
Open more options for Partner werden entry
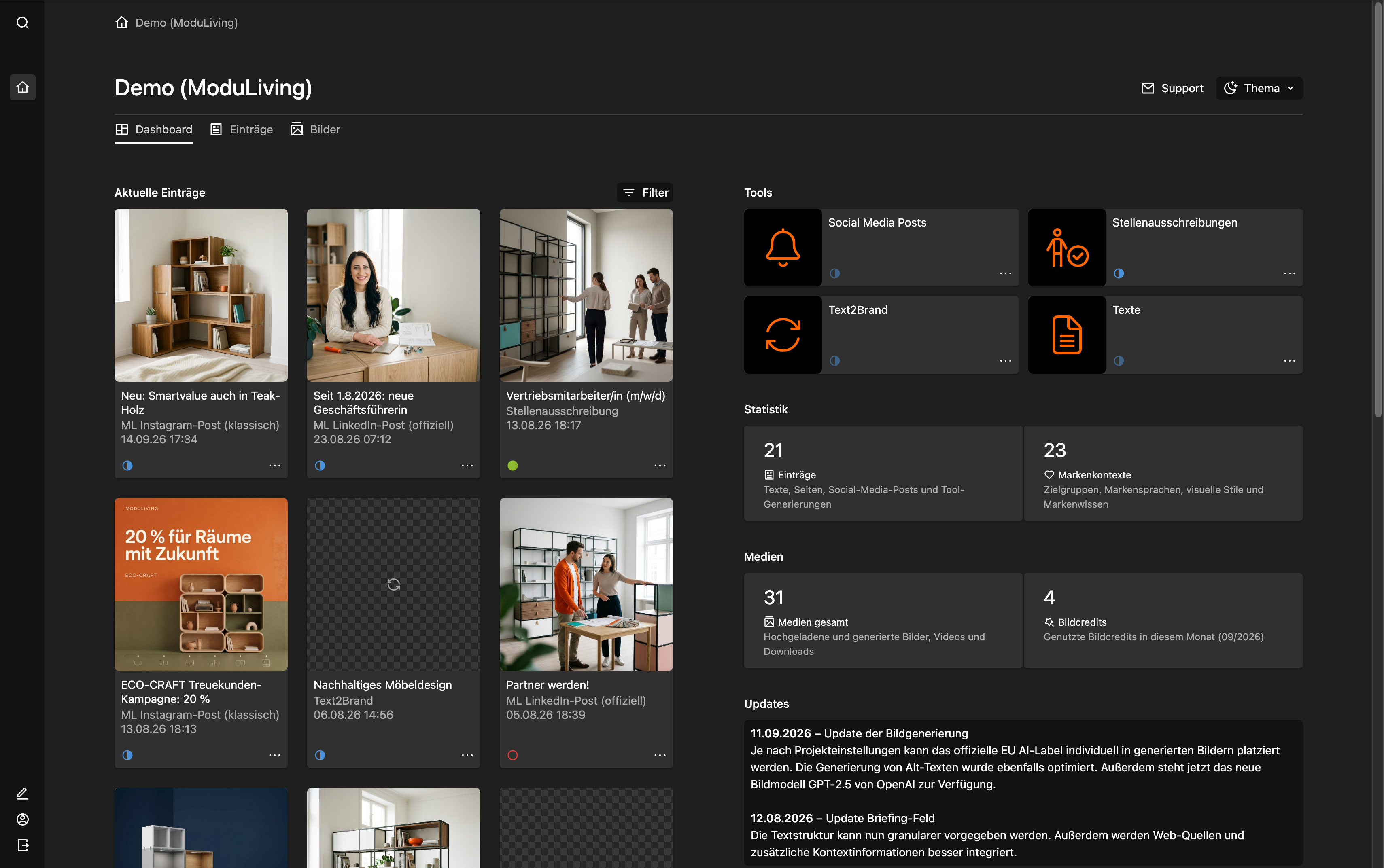tap(660, 755)
